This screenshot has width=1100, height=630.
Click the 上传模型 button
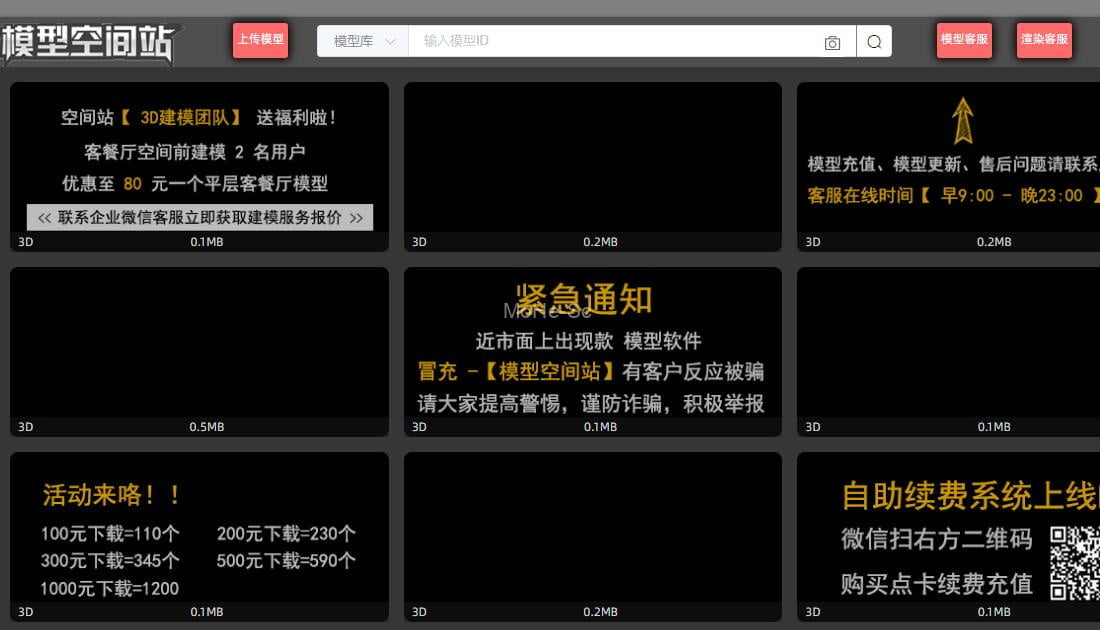(260, 40)
